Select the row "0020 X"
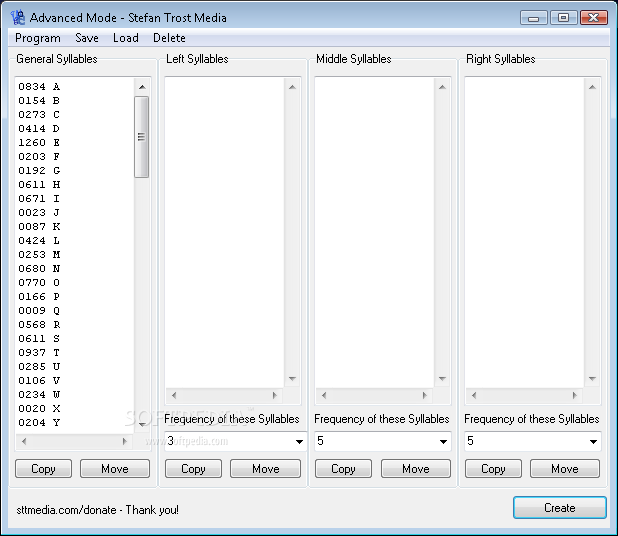Image resolution: width=618 pixels, height=536 pixels. pyautogui.click(x=39, y=409)
